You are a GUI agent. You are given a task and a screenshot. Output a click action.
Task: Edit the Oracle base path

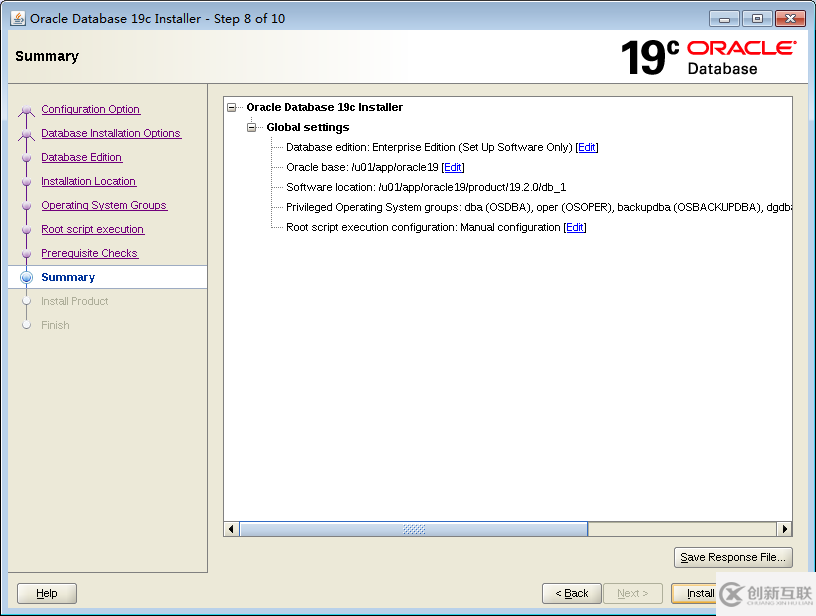pyautogui.click(x=452, y=168)
